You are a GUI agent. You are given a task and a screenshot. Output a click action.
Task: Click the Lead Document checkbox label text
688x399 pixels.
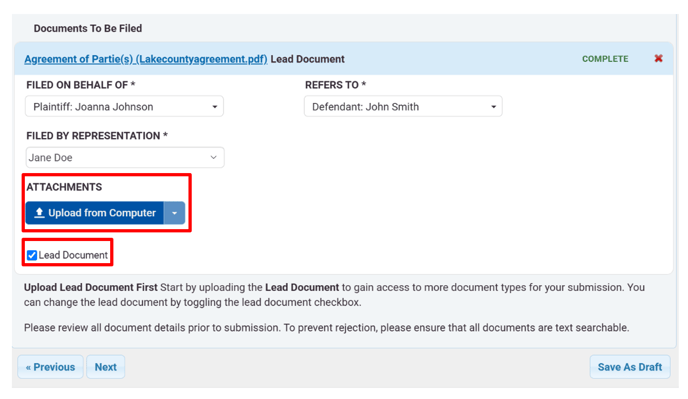click(73, 255)
